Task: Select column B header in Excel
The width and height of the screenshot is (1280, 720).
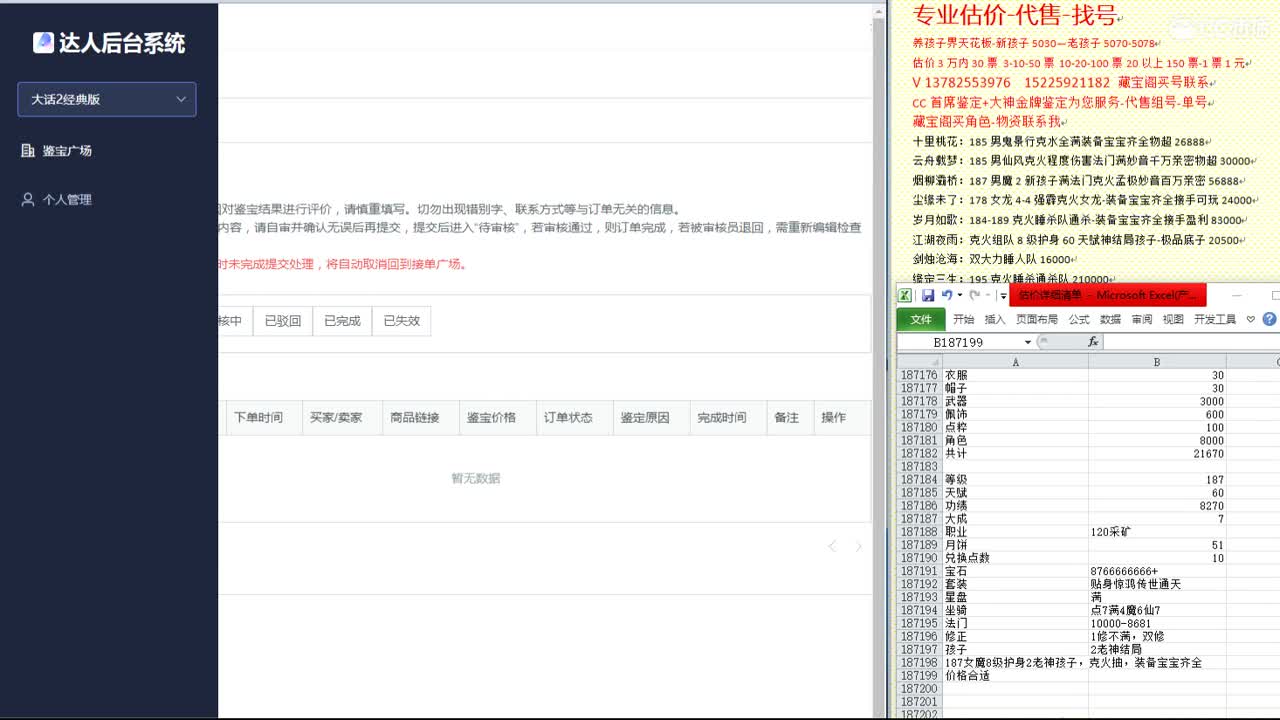Action: [x=1157, y=362]
